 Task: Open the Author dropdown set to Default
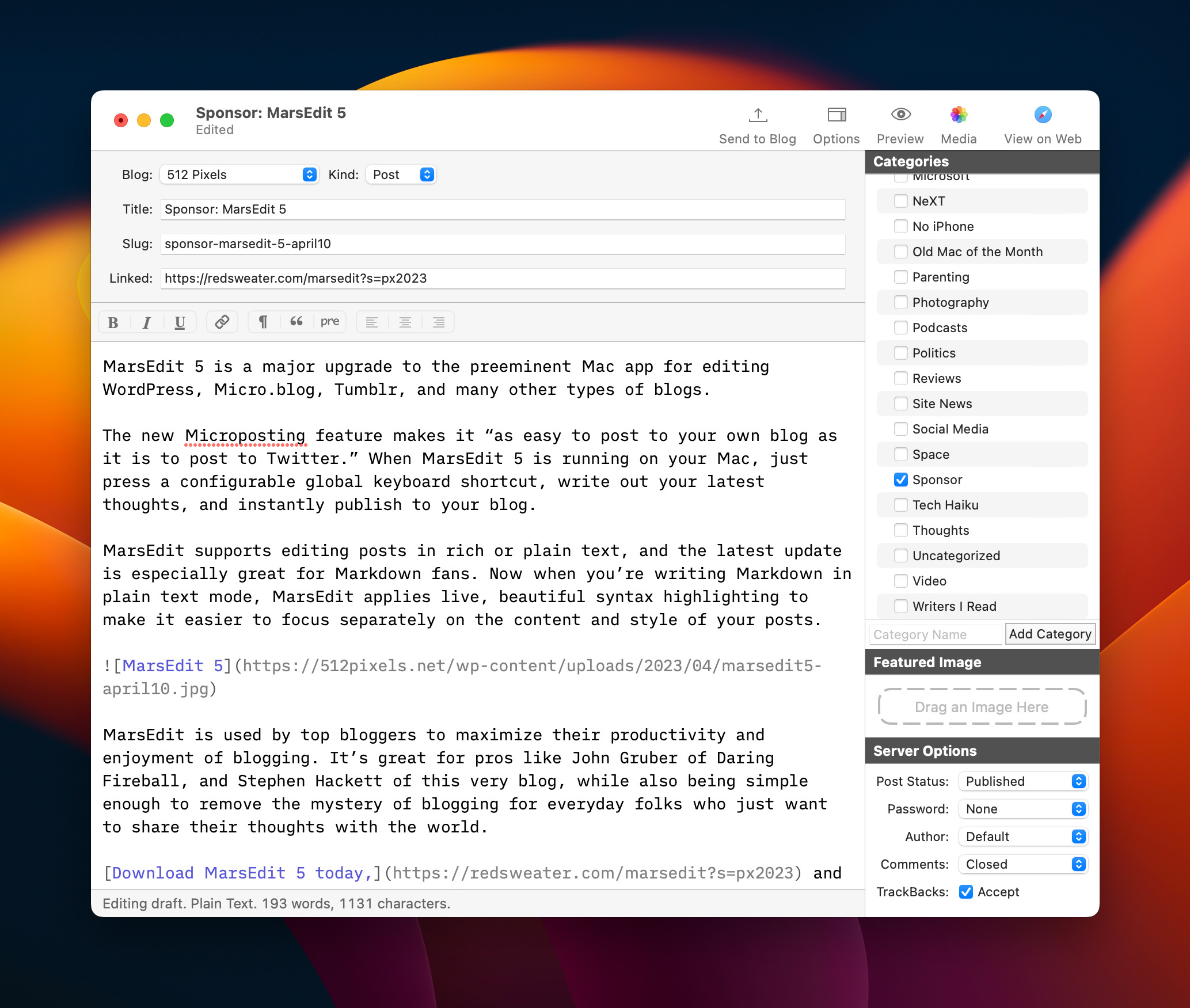coord(1023,836)
